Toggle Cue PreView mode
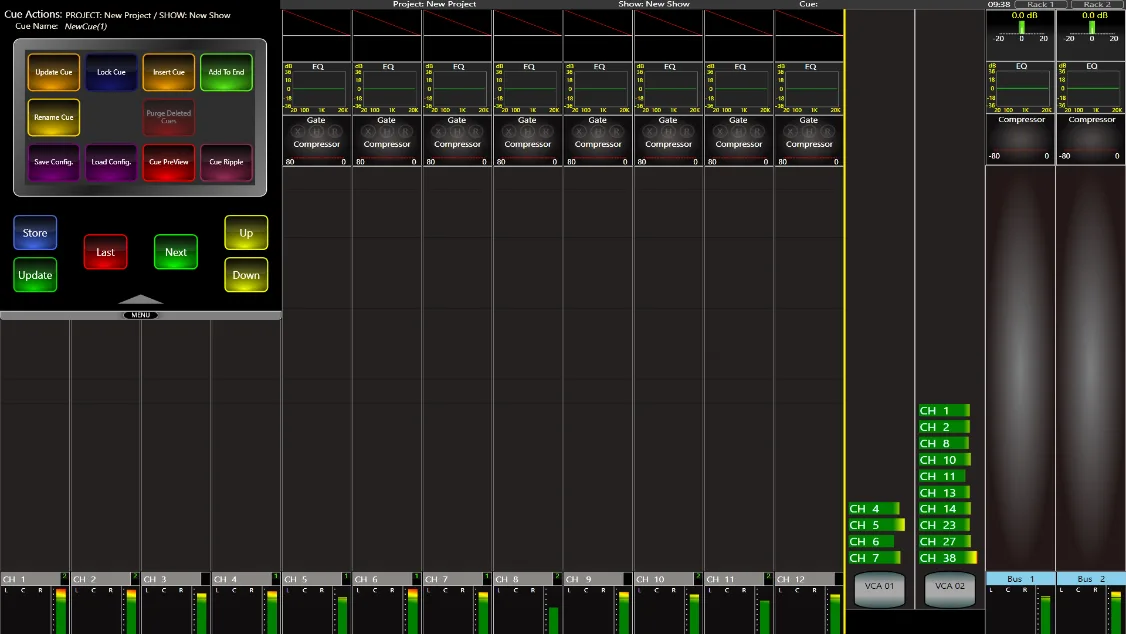 169,162
